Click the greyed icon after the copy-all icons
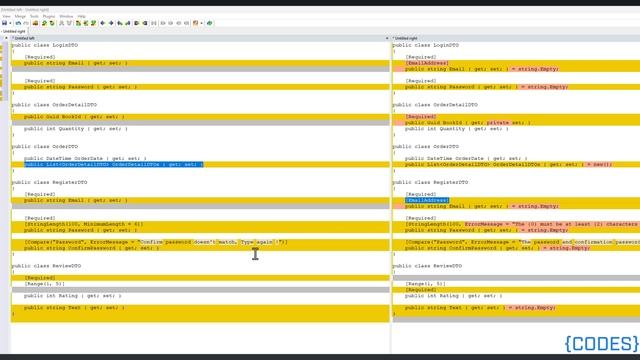This screenshot has width=640, height=360. point(154,23)
